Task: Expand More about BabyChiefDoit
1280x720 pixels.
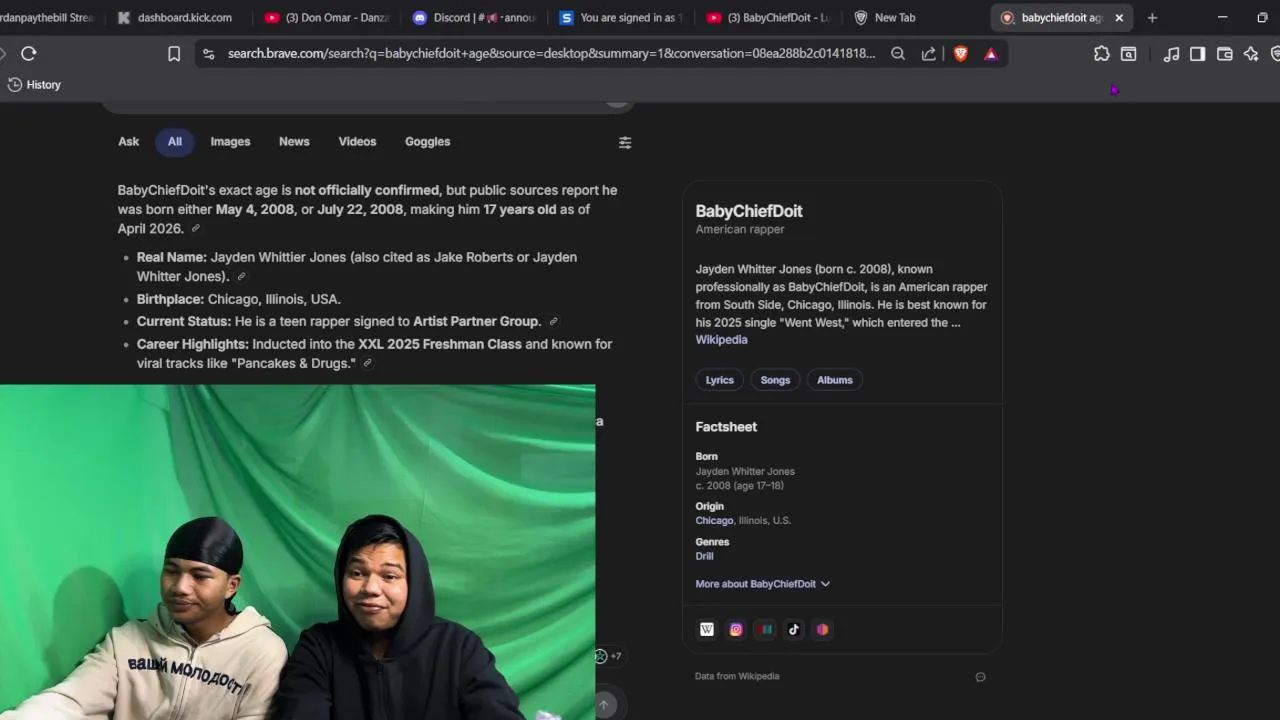Action: coord(763,584)
